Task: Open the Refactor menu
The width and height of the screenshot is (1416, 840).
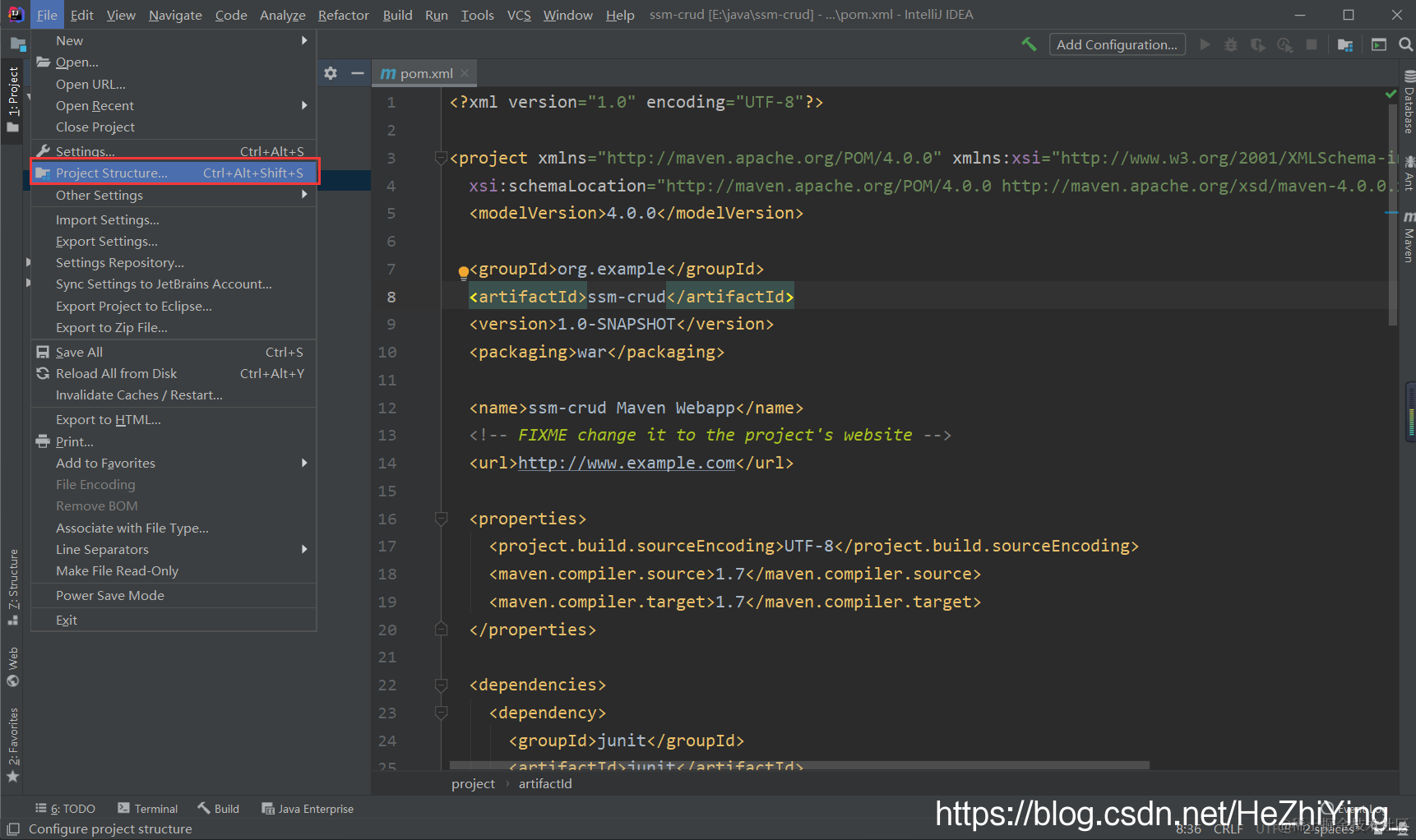Action: 344,15
